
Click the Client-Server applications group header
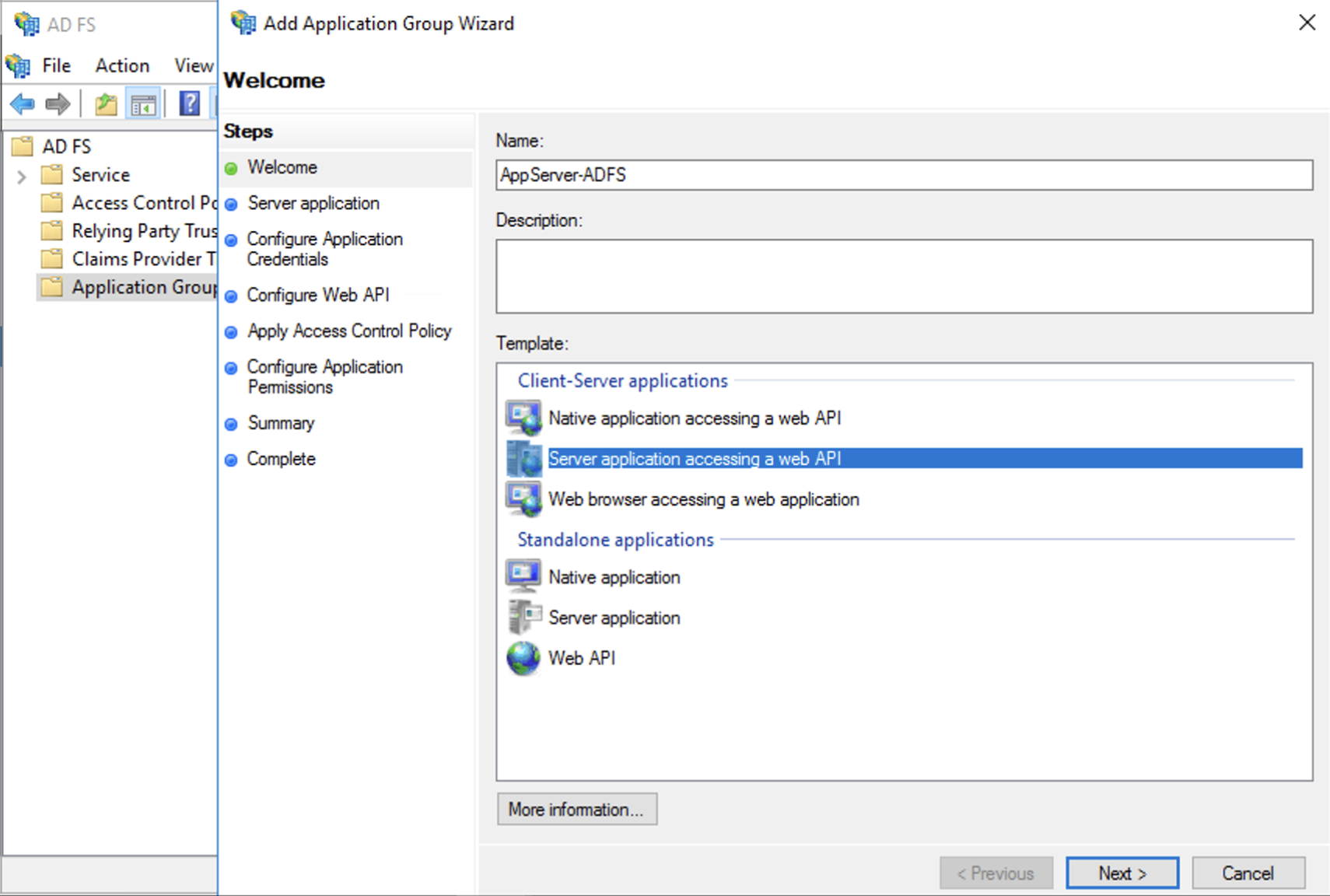622,380
